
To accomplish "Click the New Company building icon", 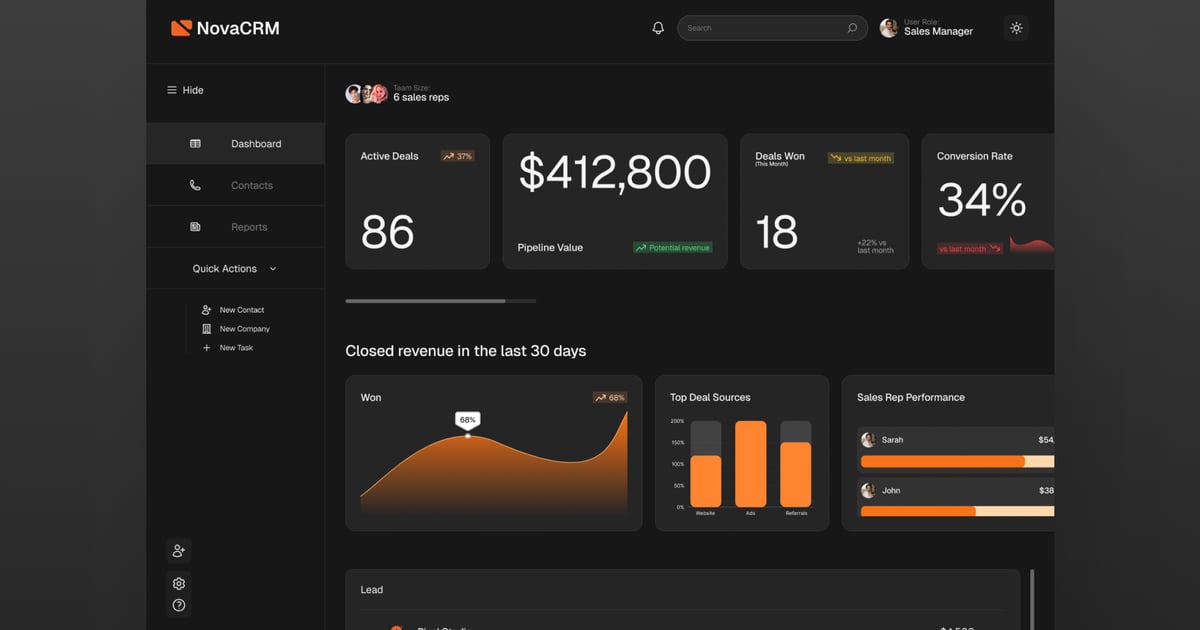I will coord(207,329).
